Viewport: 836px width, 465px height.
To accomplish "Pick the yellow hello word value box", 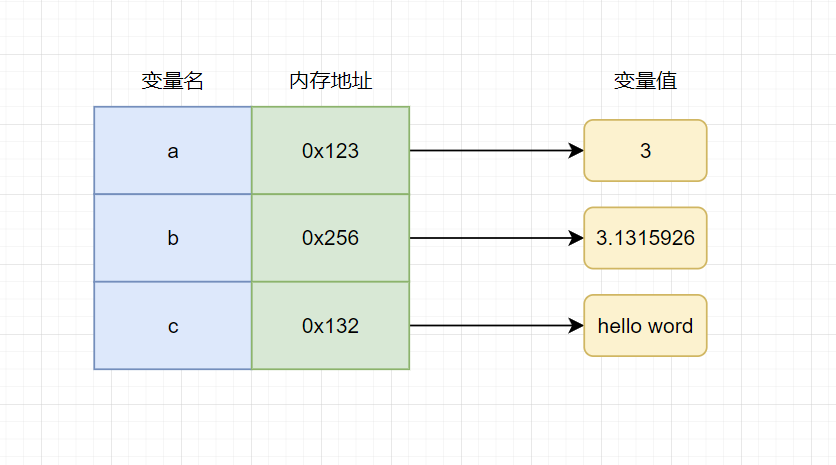I will (x=645, y=326).
